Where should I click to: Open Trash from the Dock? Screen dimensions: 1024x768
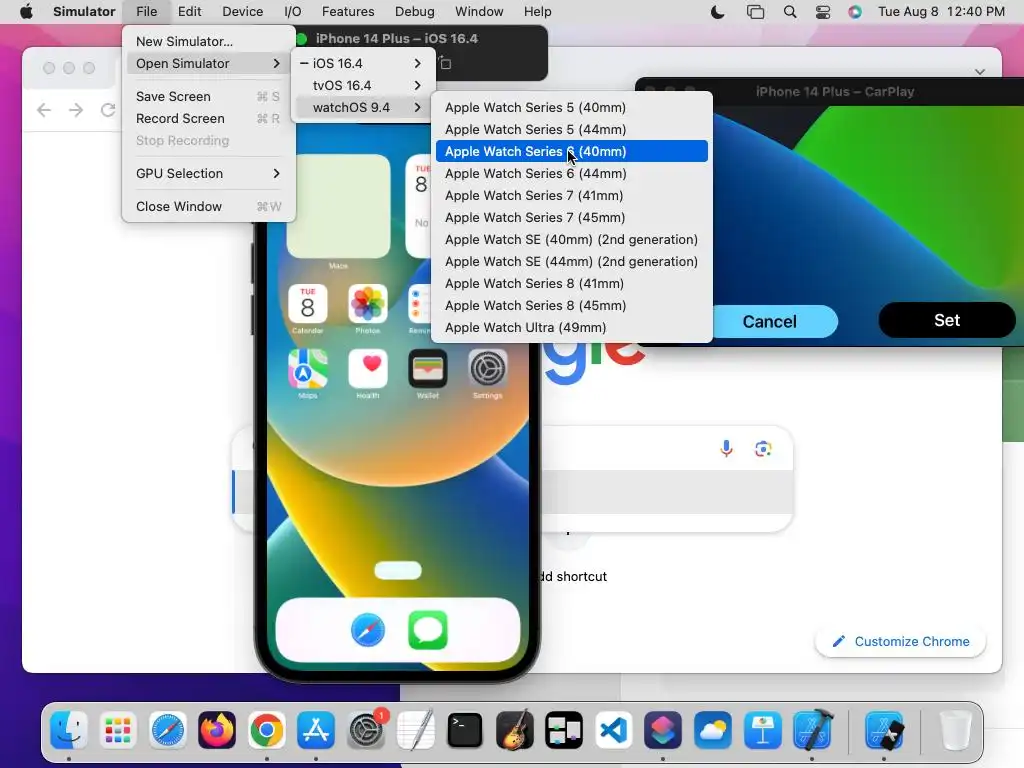[x=955, y=729]
